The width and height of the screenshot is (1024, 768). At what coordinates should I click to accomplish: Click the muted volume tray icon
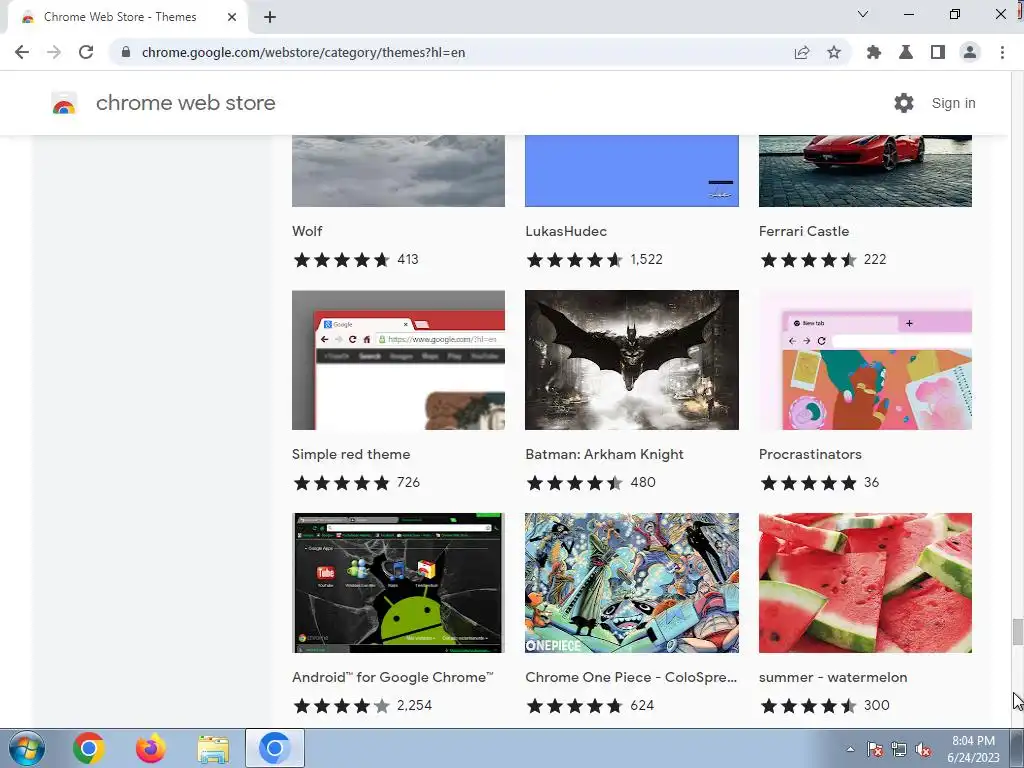coord(923,749)
